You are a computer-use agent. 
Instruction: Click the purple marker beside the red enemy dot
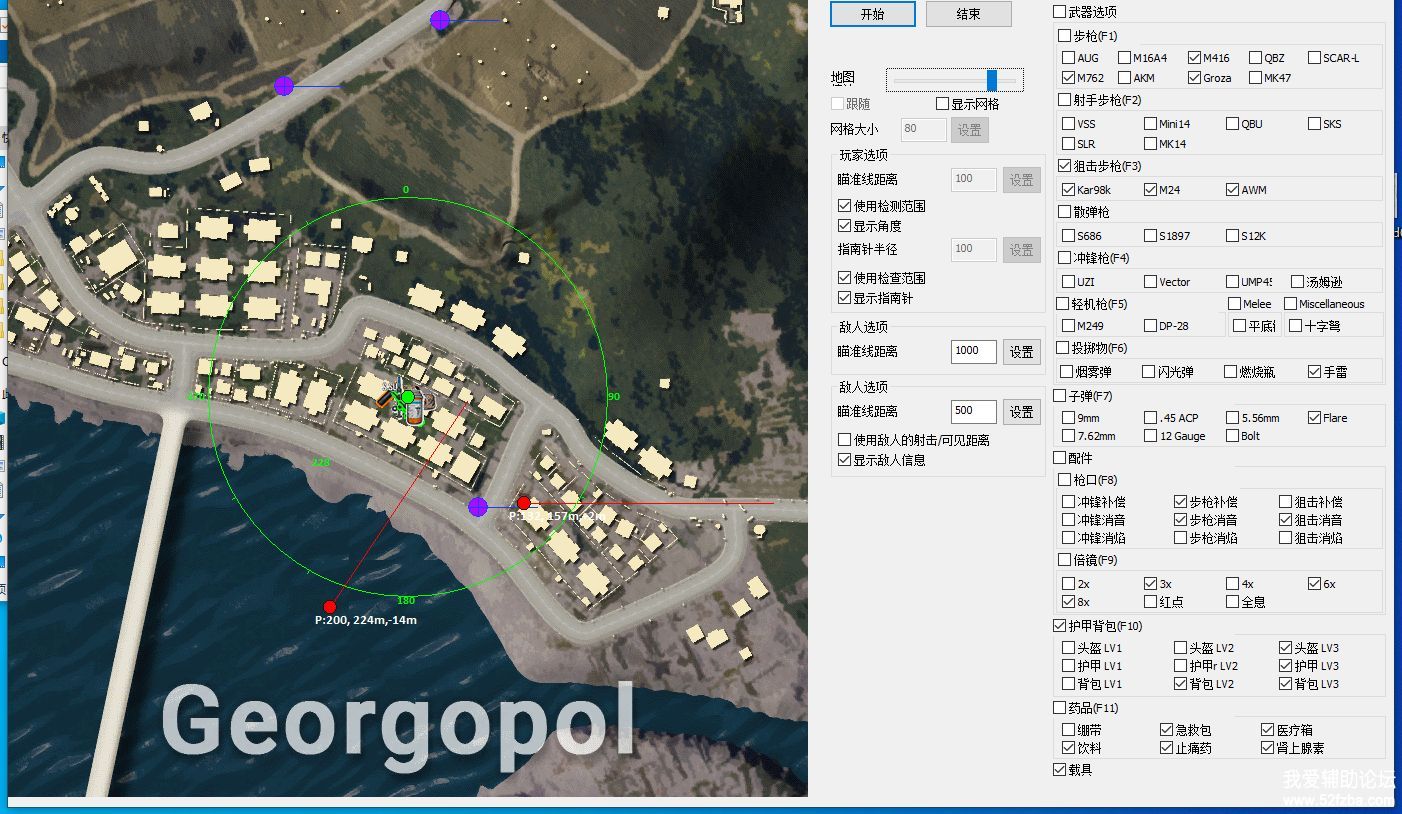pos(478,507)
